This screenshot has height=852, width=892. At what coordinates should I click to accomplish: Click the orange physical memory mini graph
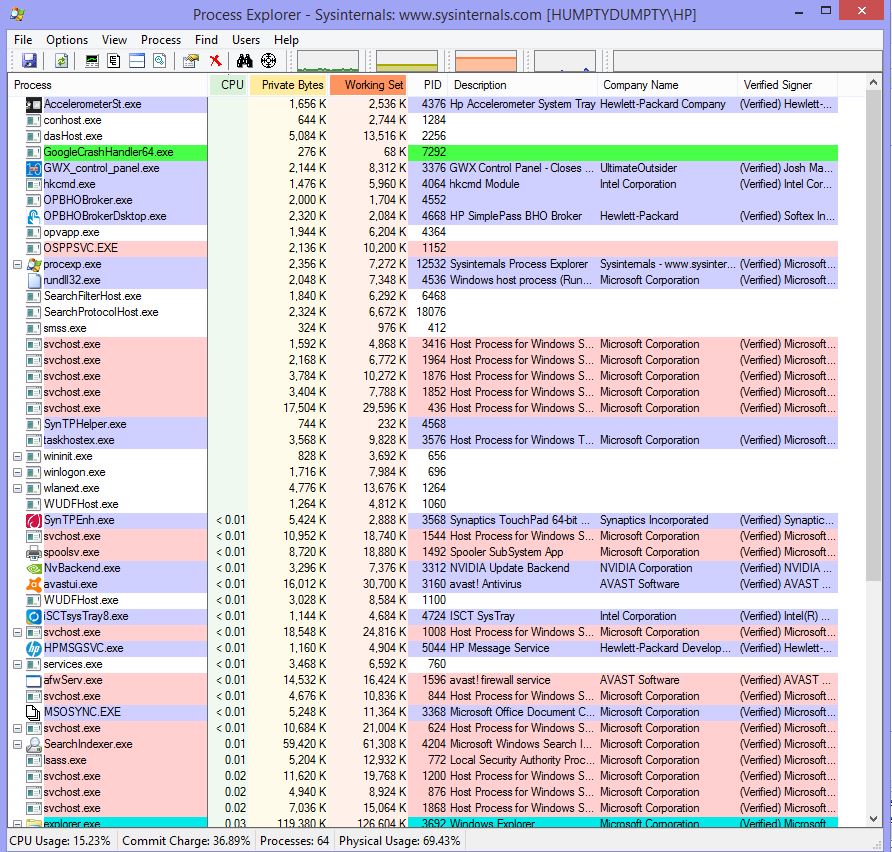pos(486,61)
